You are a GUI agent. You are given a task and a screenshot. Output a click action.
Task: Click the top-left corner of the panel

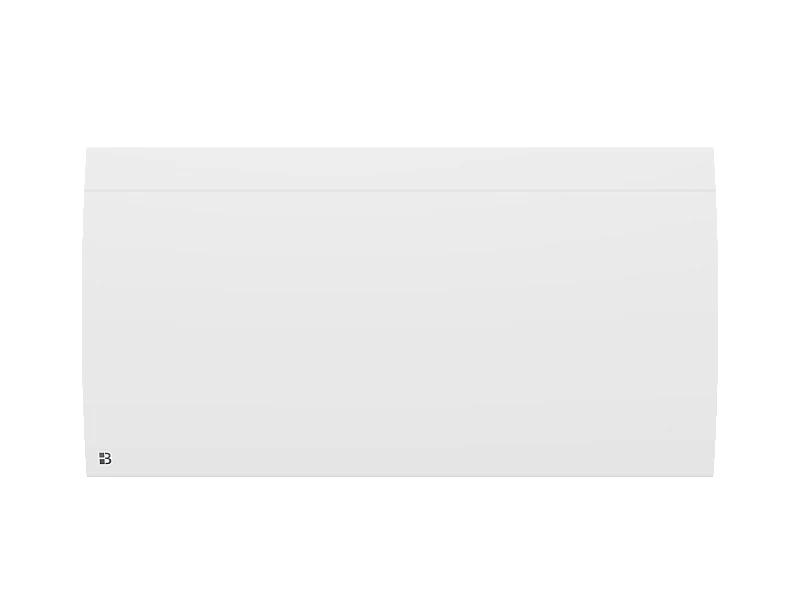pos(88,149)
